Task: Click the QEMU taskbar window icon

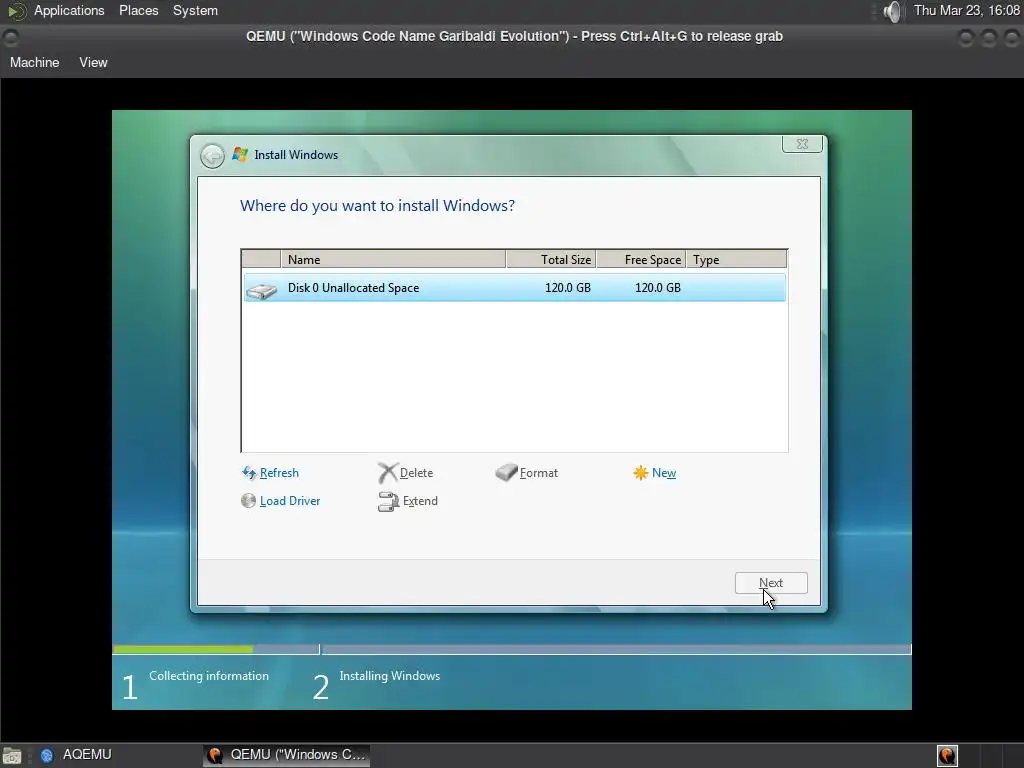Action: click(x=215, y=755)
